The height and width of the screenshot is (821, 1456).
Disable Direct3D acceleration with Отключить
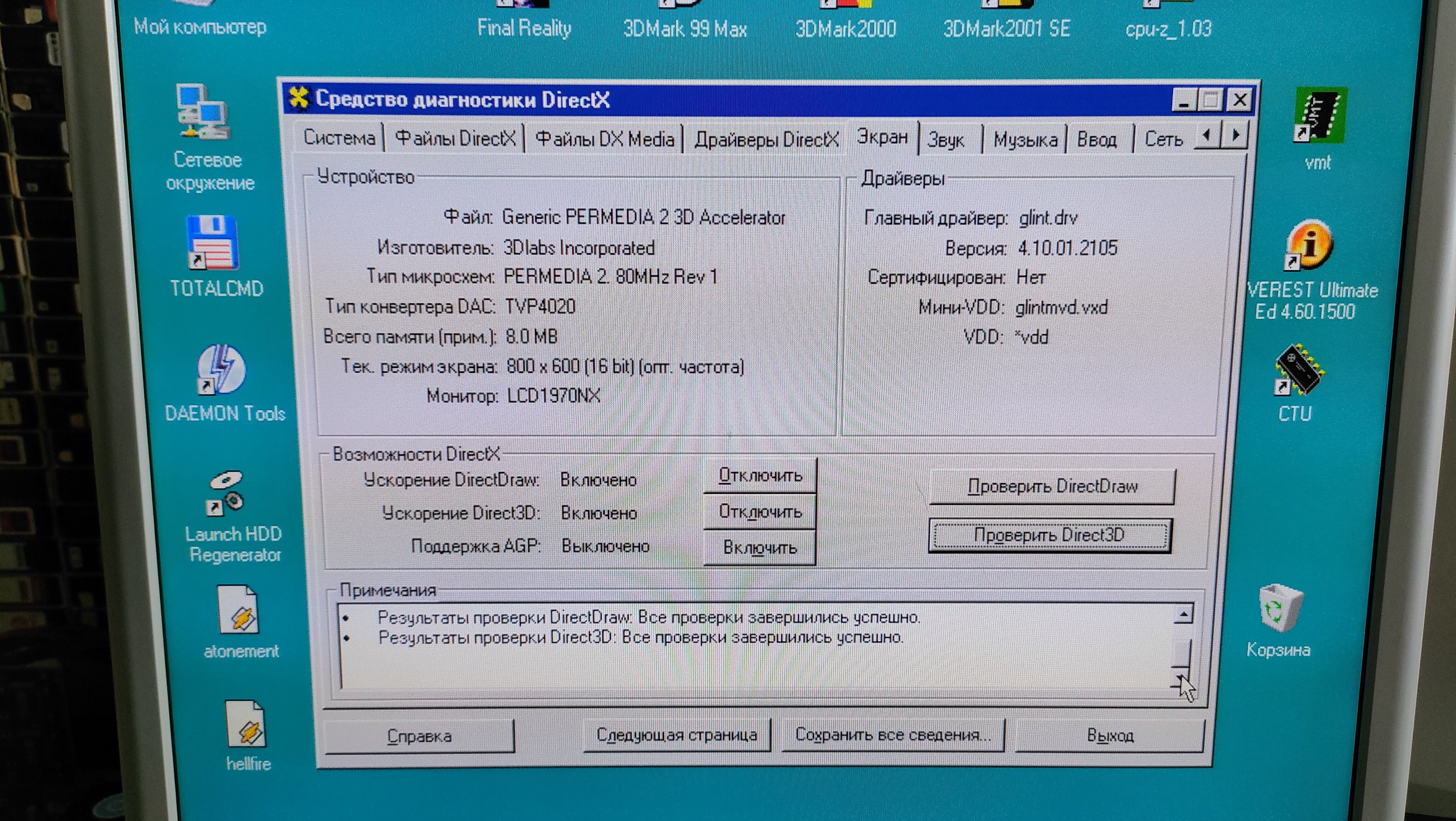point(760,512)
